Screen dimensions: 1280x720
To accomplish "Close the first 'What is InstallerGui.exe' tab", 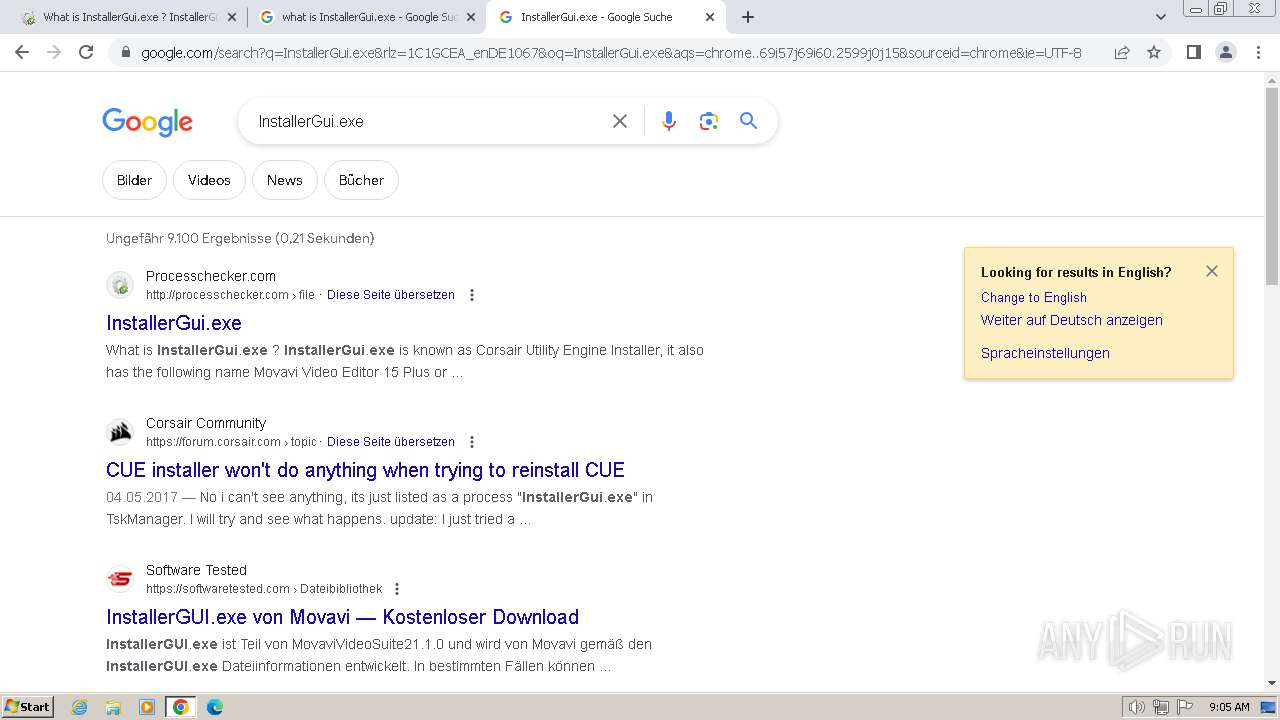I will click(x=232, y=17).
